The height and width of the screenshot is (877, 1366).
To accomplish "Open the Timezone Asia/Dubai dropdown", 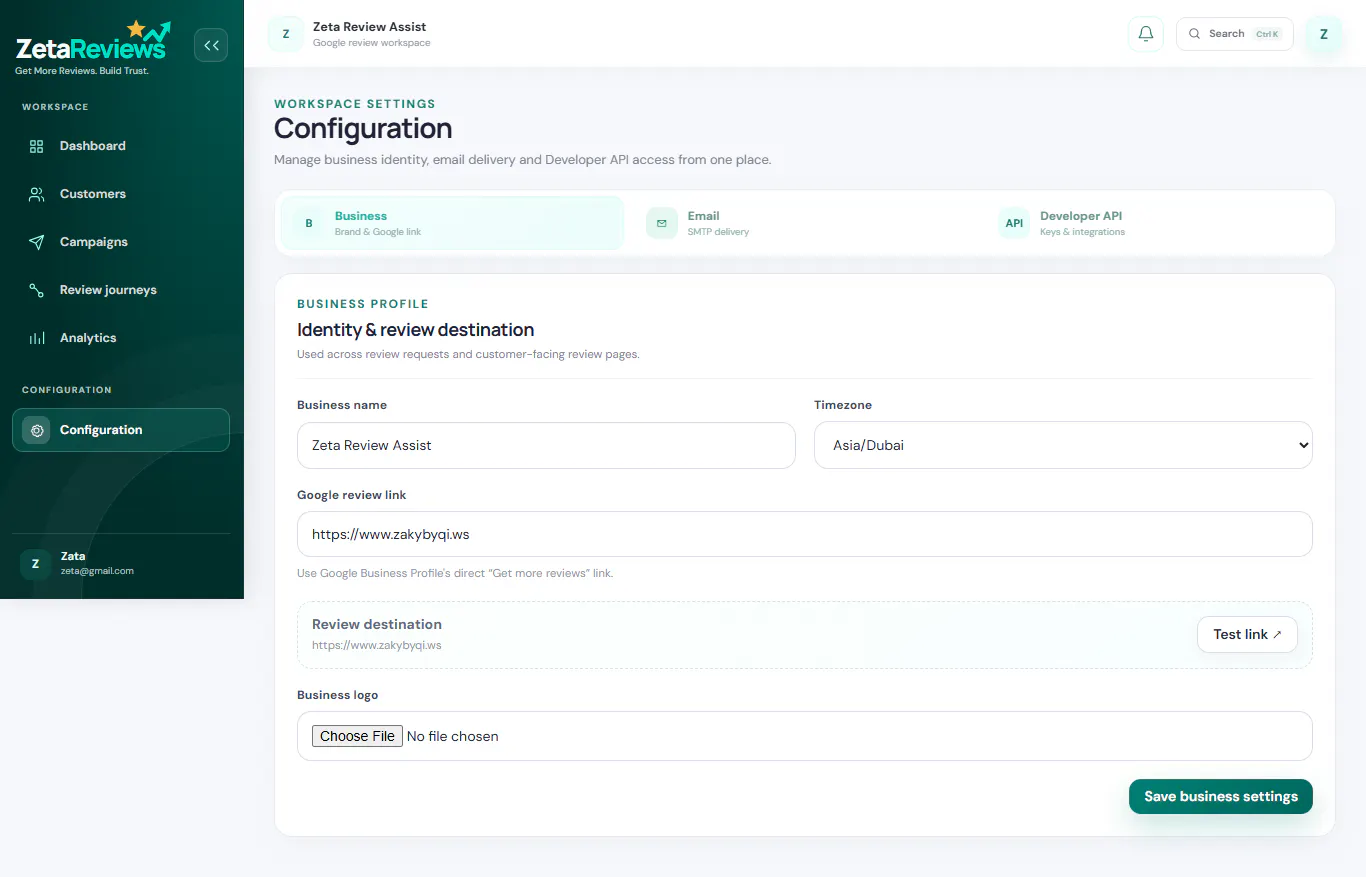I will (1063, 445).
